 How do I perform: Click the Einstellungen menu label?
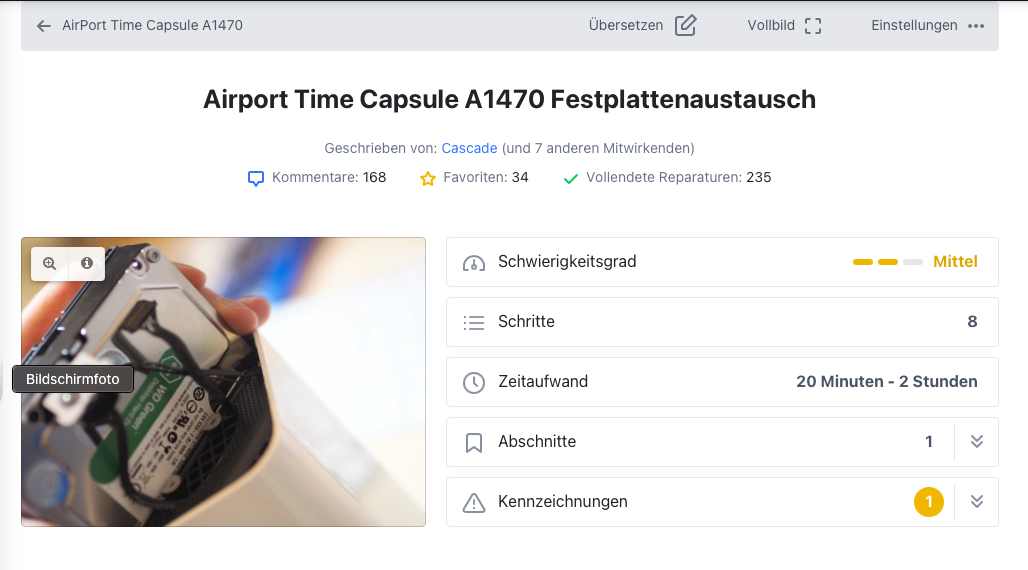[914, 26]
